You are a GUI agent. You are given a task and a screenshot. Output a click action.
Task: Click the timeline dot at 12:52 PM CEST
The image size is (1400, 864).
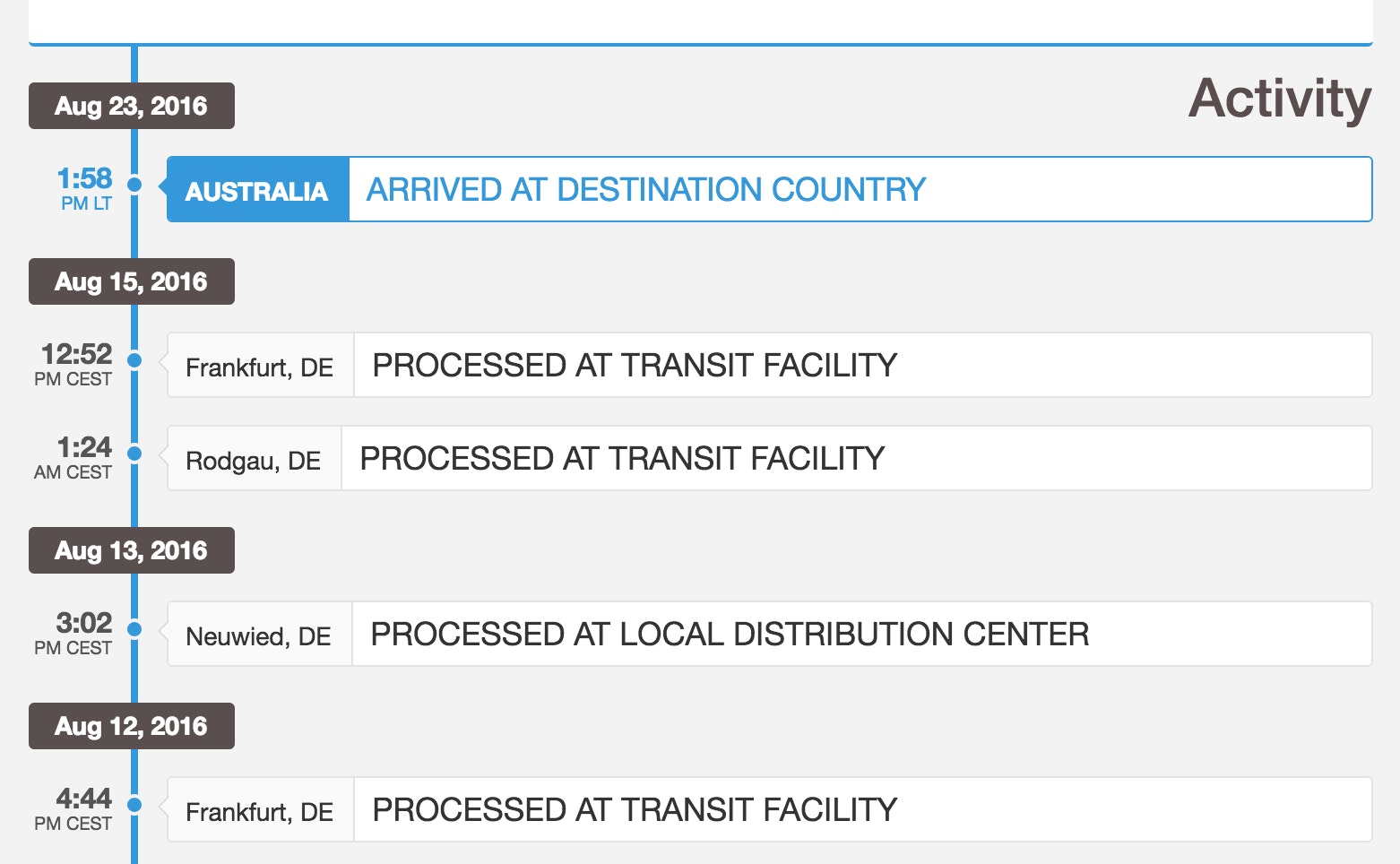pos(134,360)
